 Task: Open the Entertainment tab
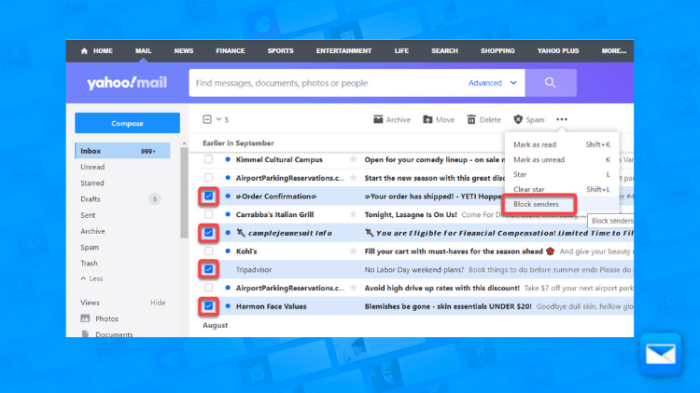[344, 51]
